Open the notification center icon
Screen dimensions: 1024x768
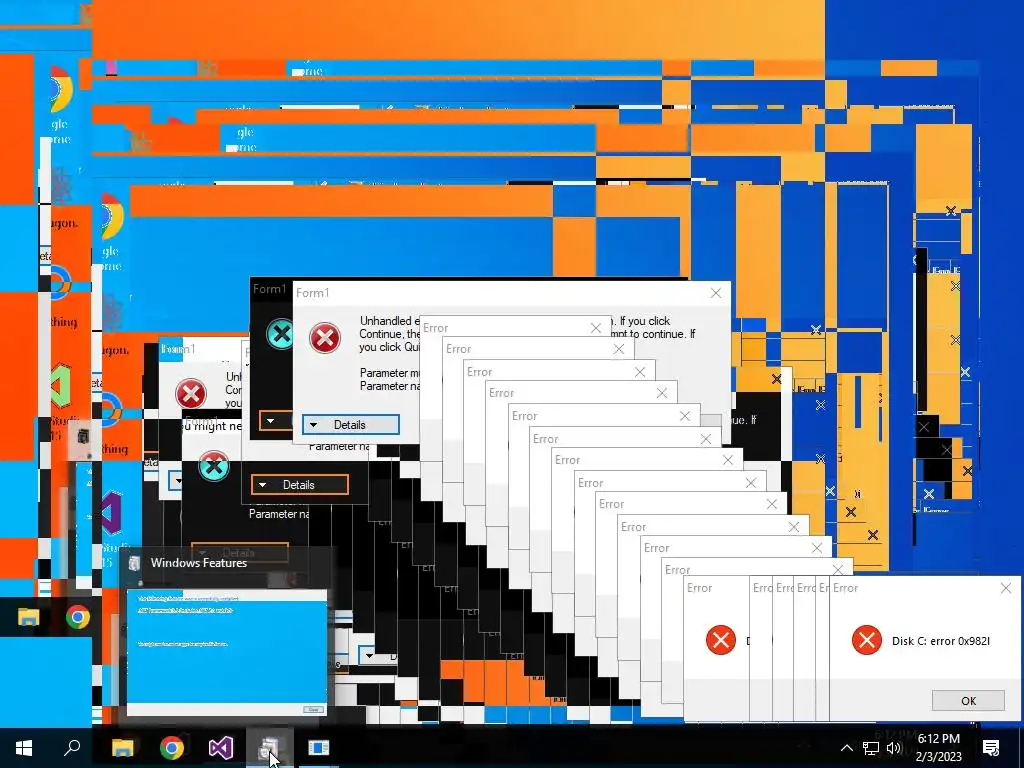tap(991, 748)
